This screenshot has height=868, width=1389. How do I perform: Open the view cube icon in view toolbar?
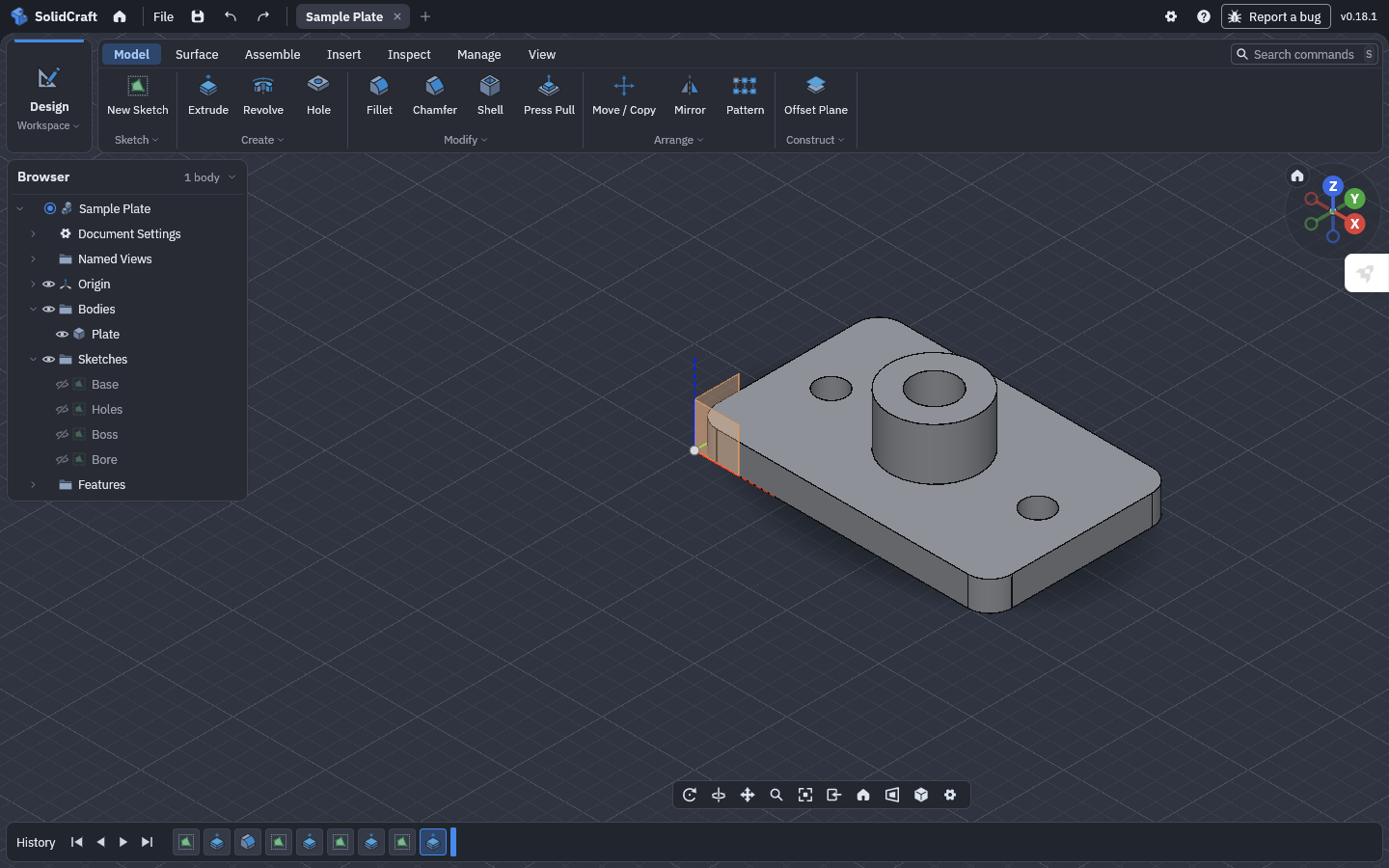pyautogui.click(x=921, y=795)
